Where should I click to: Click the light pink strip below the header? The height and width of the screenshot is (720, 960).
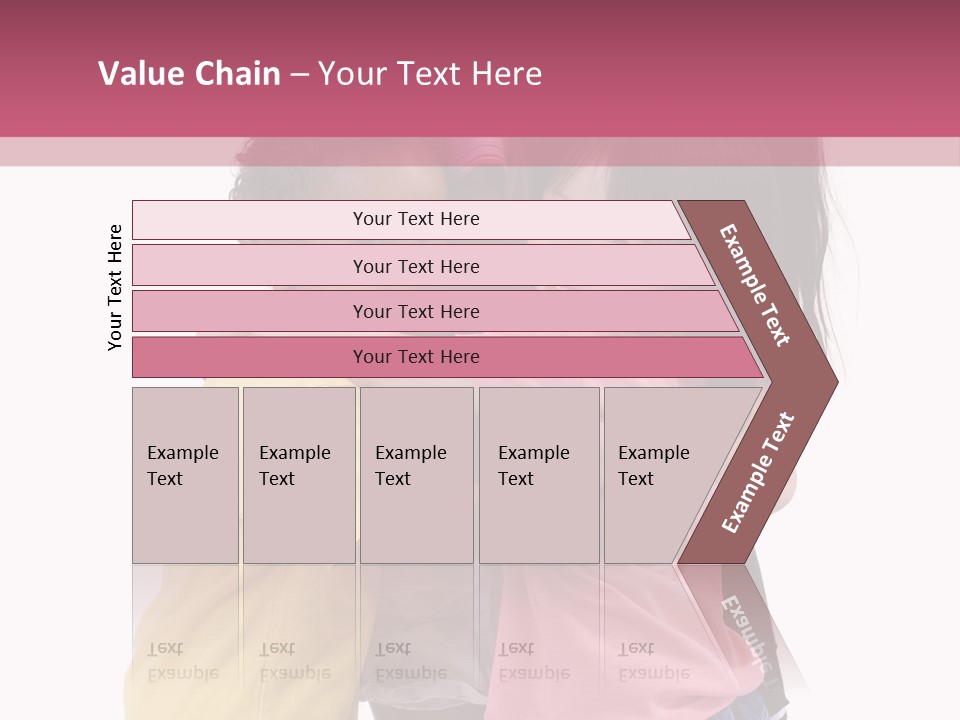pyautogui.click(x=480, y=152)
